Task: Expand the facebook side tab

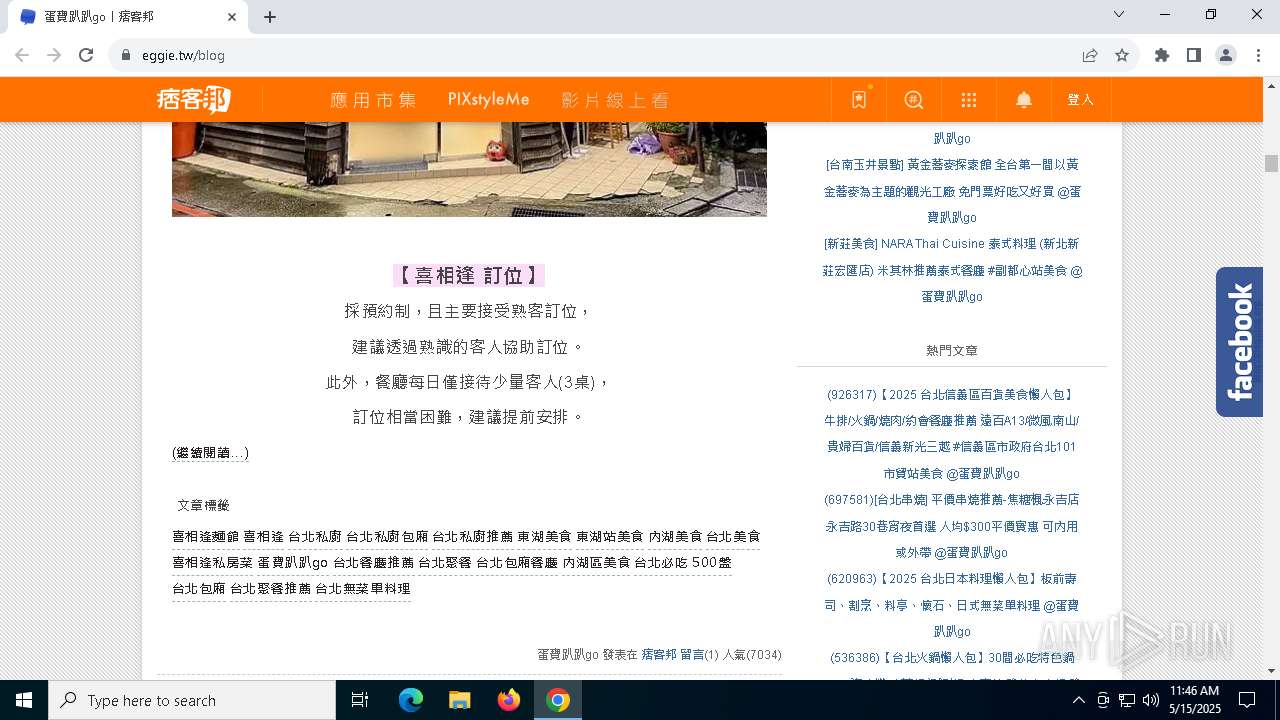Action: tap(1239, 342)
